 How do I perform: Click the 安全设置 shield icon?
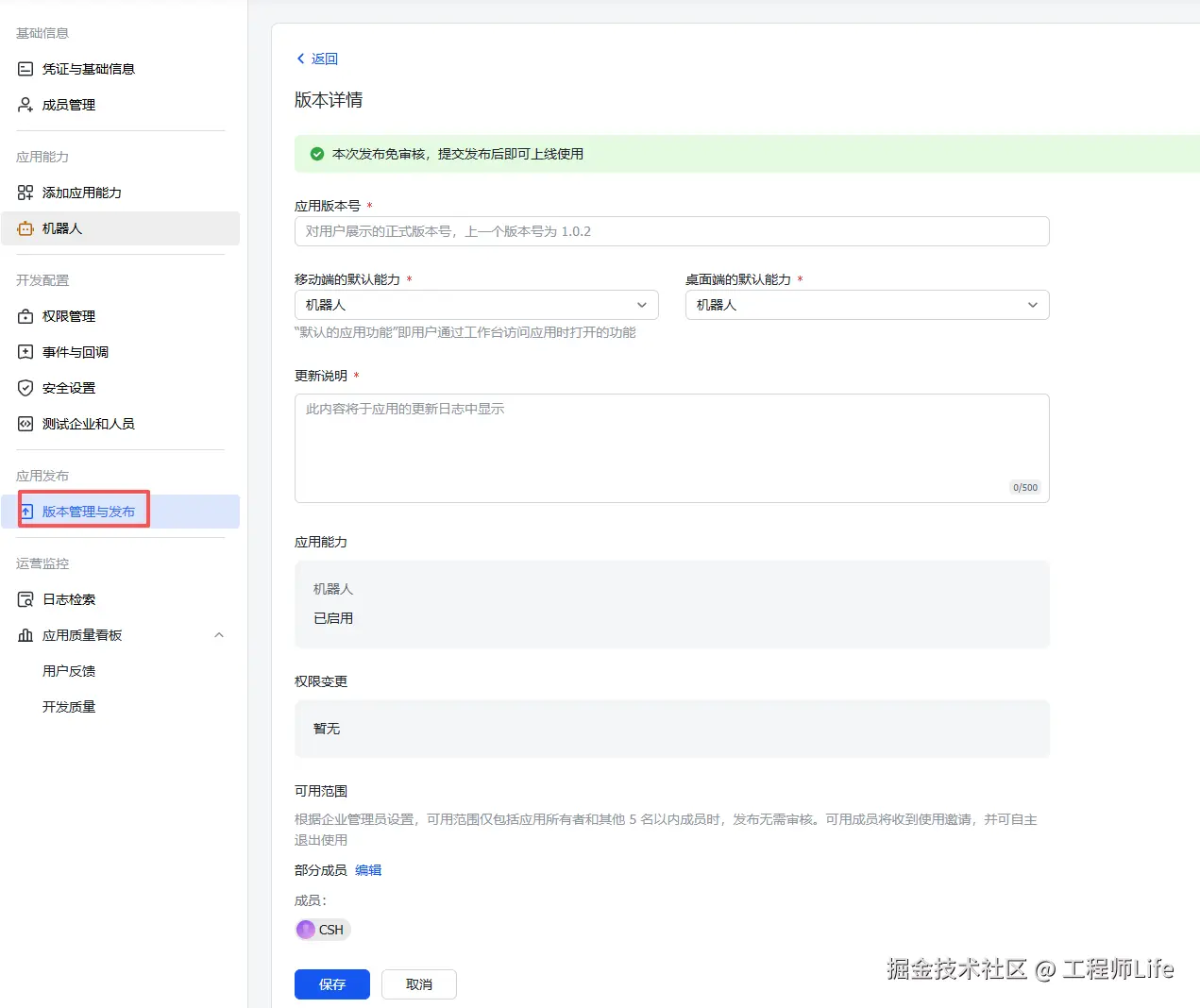[25, 388]
